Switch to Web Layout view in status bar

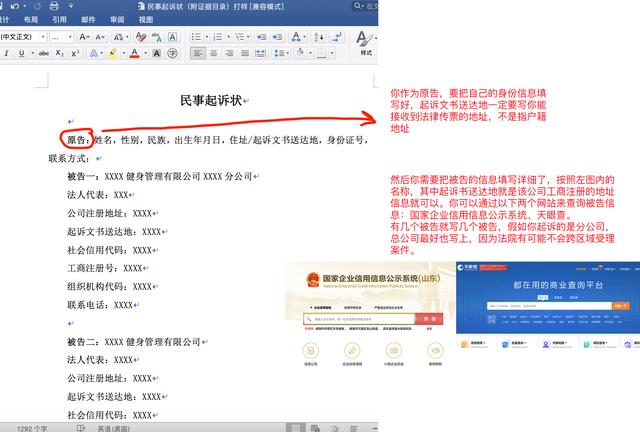pos(315,428)
